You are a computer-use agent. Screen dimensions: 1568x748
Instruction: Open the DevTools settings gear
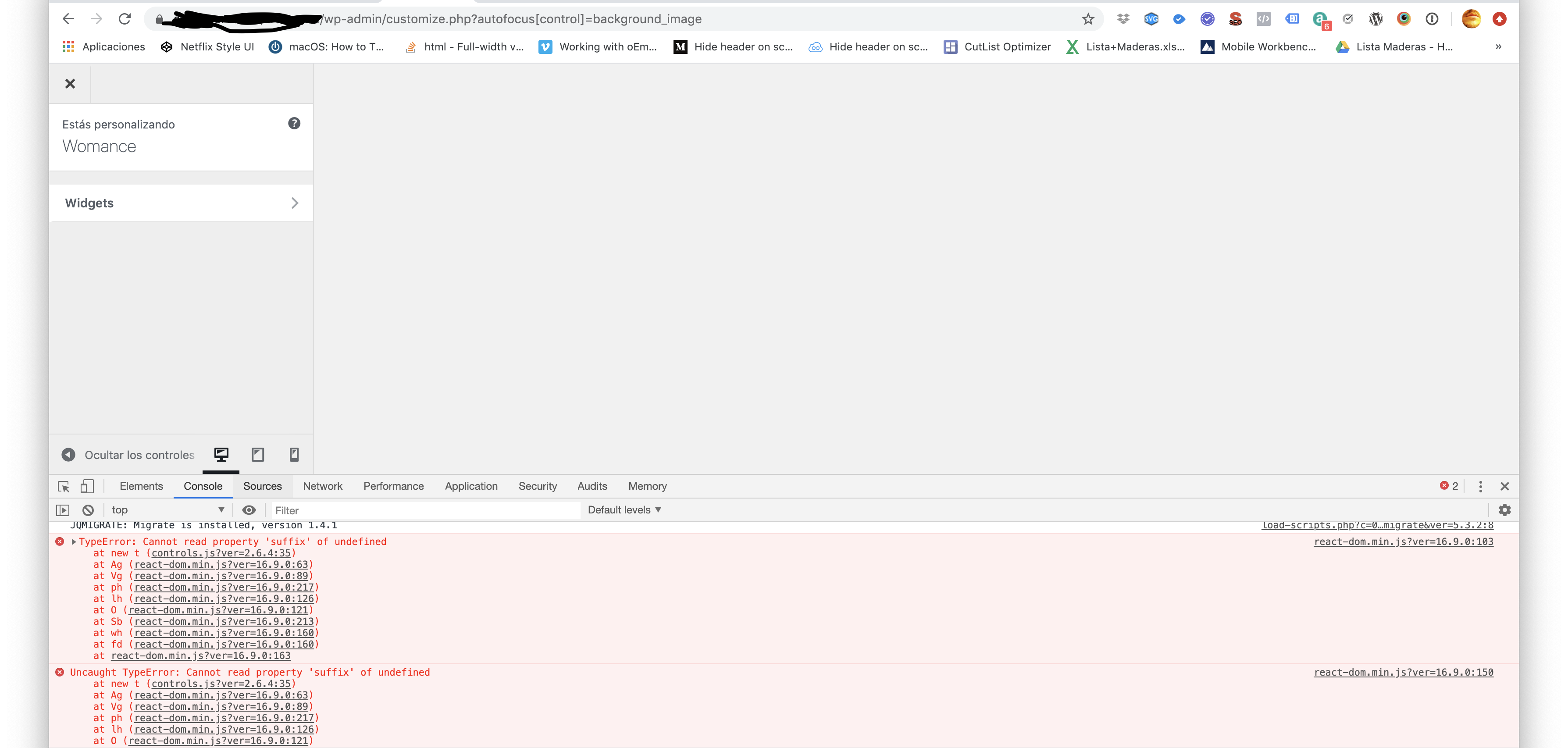[x=1505, y=510]
